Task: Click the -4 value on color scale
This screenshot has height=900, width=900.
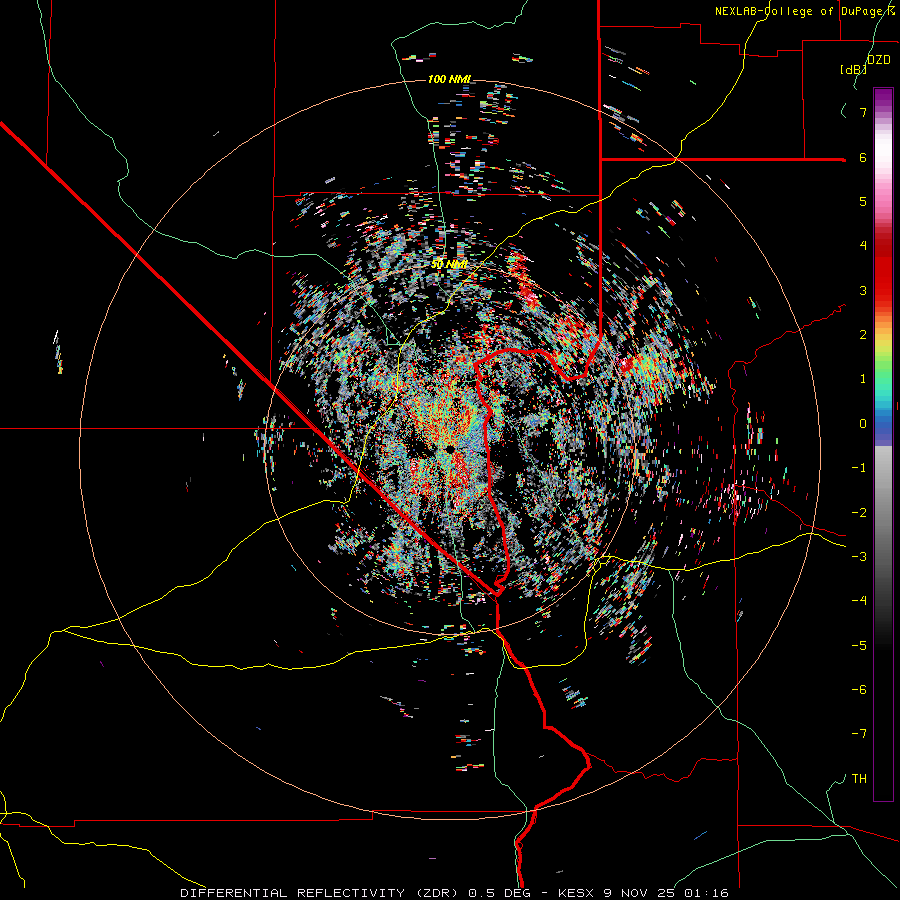Action: click(x=859, y=601)
